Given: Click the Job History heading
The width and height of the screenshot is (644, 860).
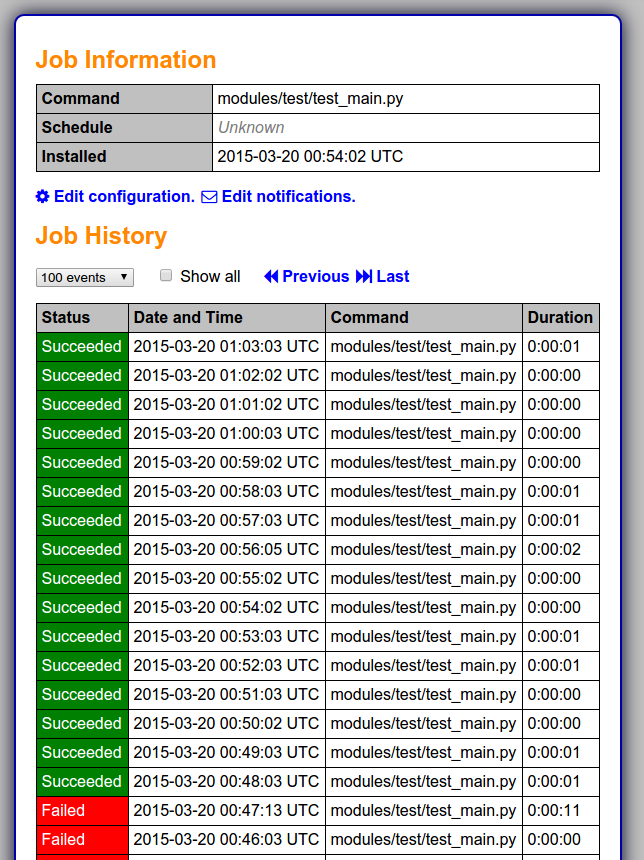Looking at the screenshot, I should pos(101,236).
